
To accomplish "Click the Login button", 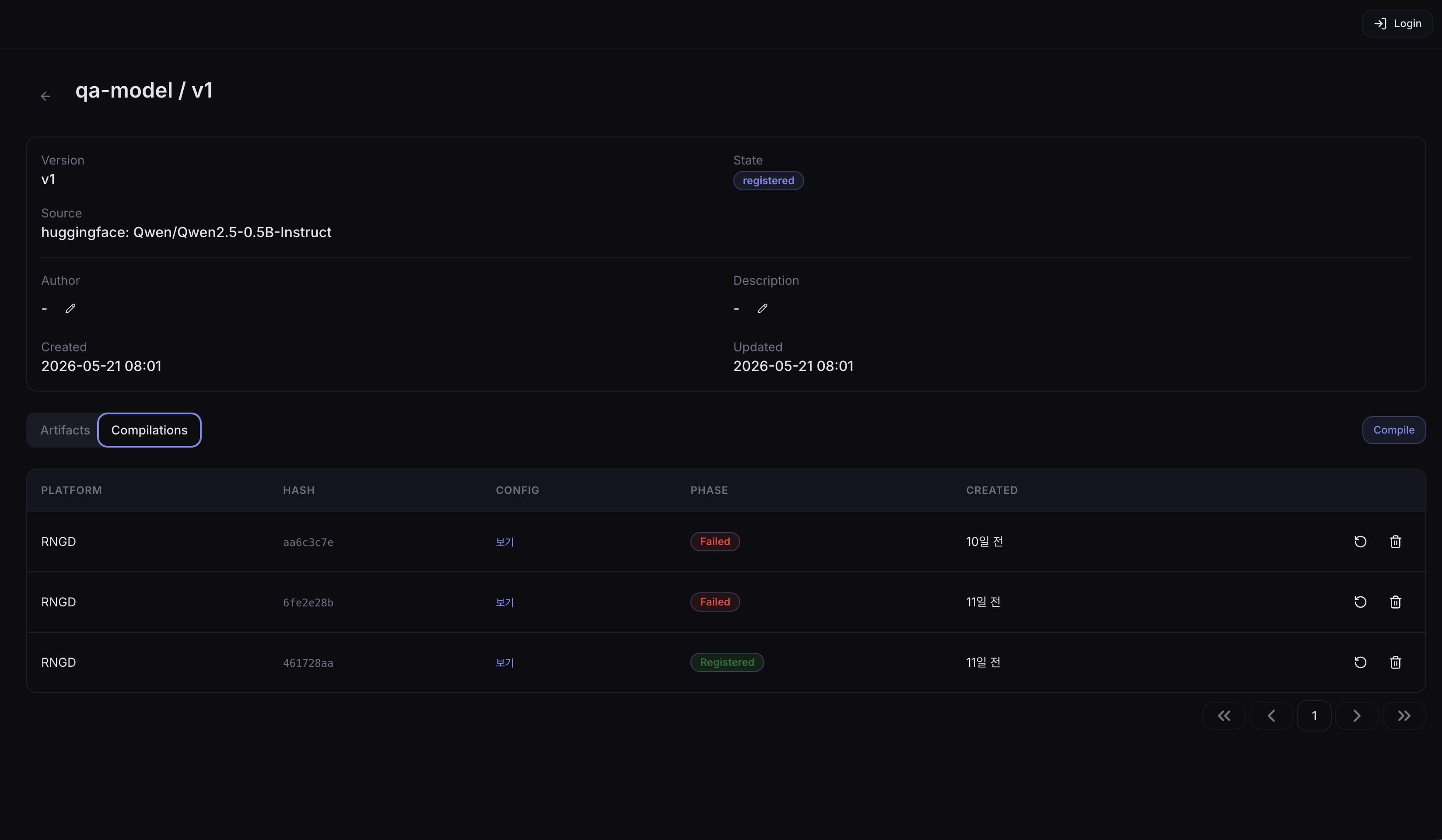I will [1397, 24].
